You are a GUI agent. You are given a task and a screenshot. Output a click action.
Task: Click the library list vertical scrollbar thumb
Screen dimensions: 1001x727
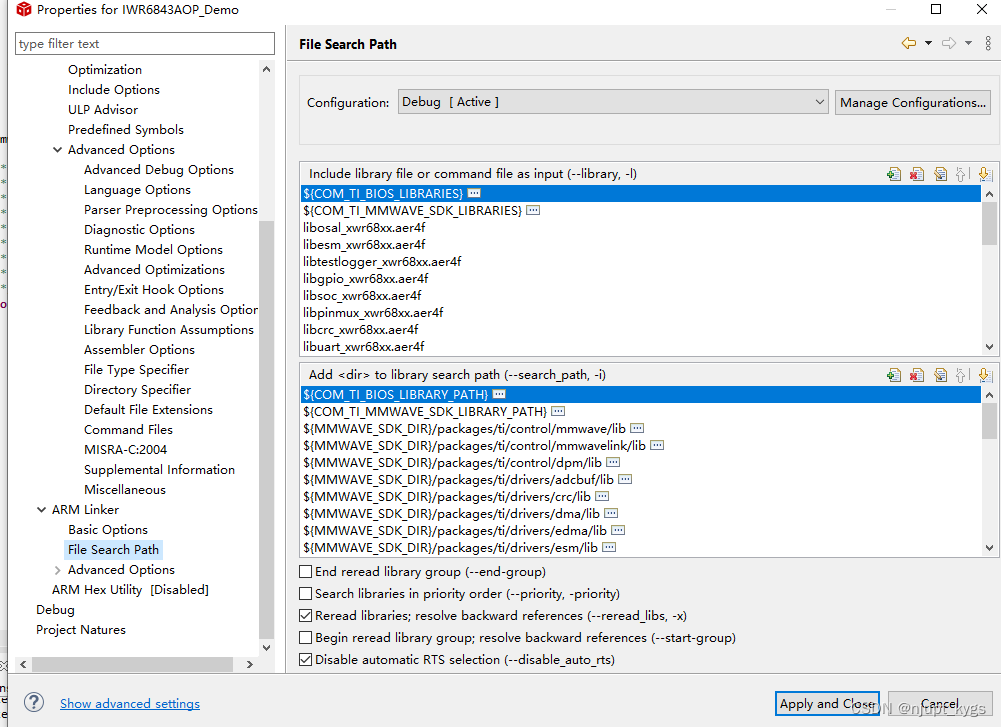point(989,223)
